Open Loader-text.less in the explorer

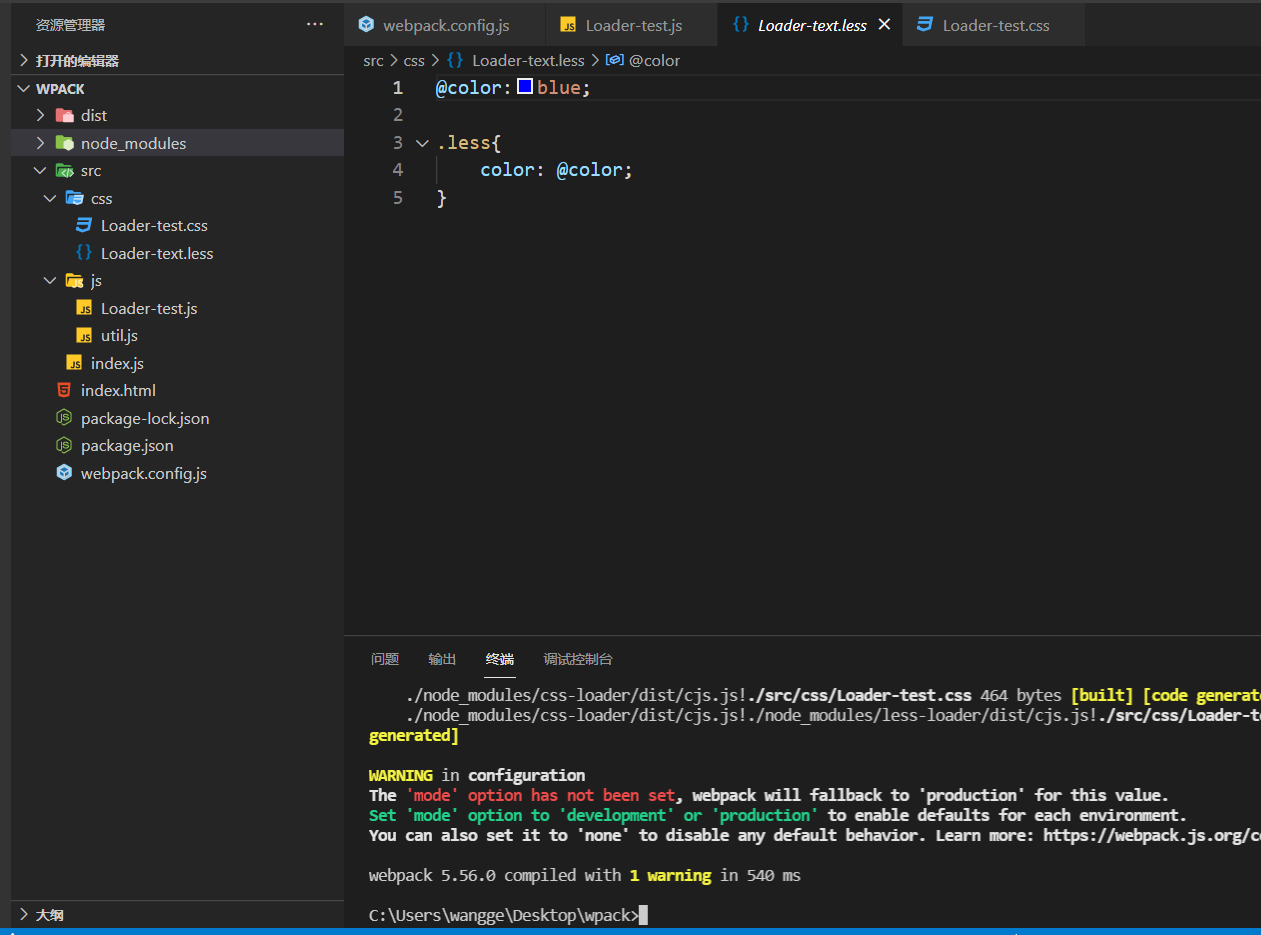click(157, 253)
